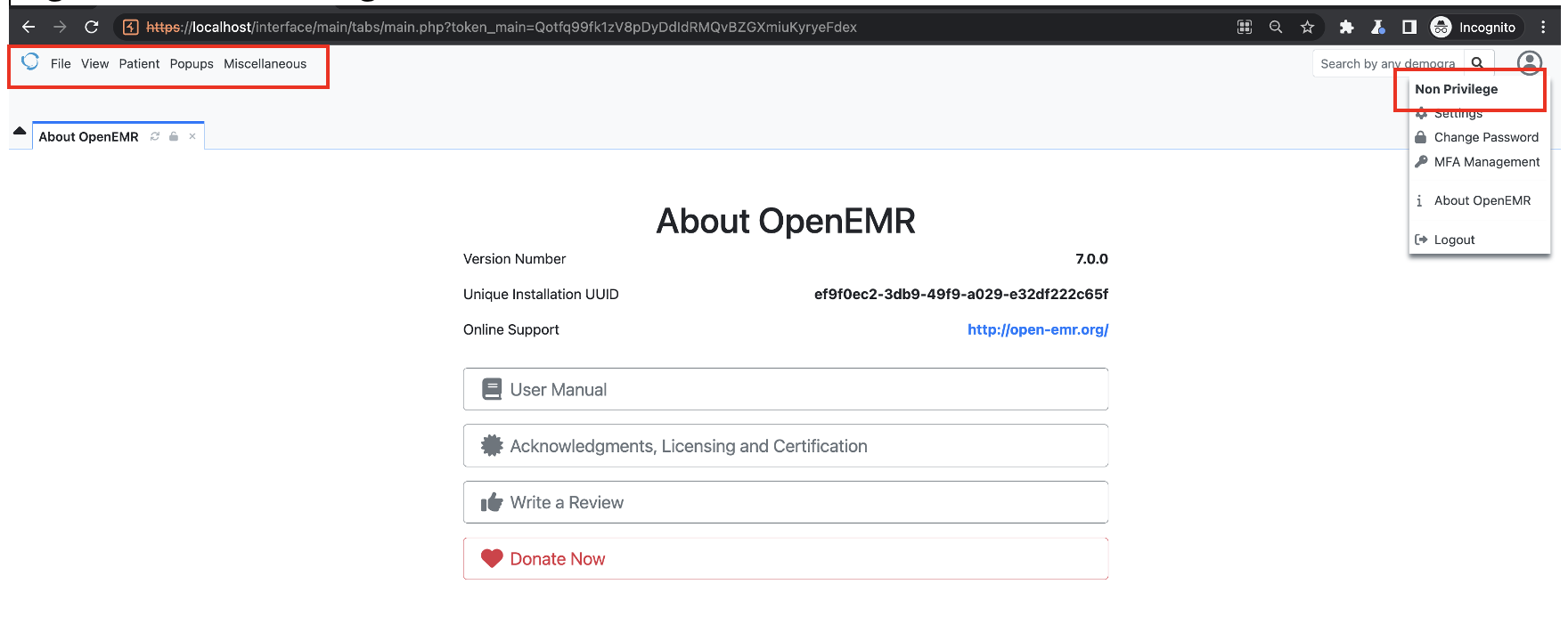Image resolution: width=1568 pixels, height=641 pixels.
Task: Click the logout arrow icon
Action: click(1421, 239)
